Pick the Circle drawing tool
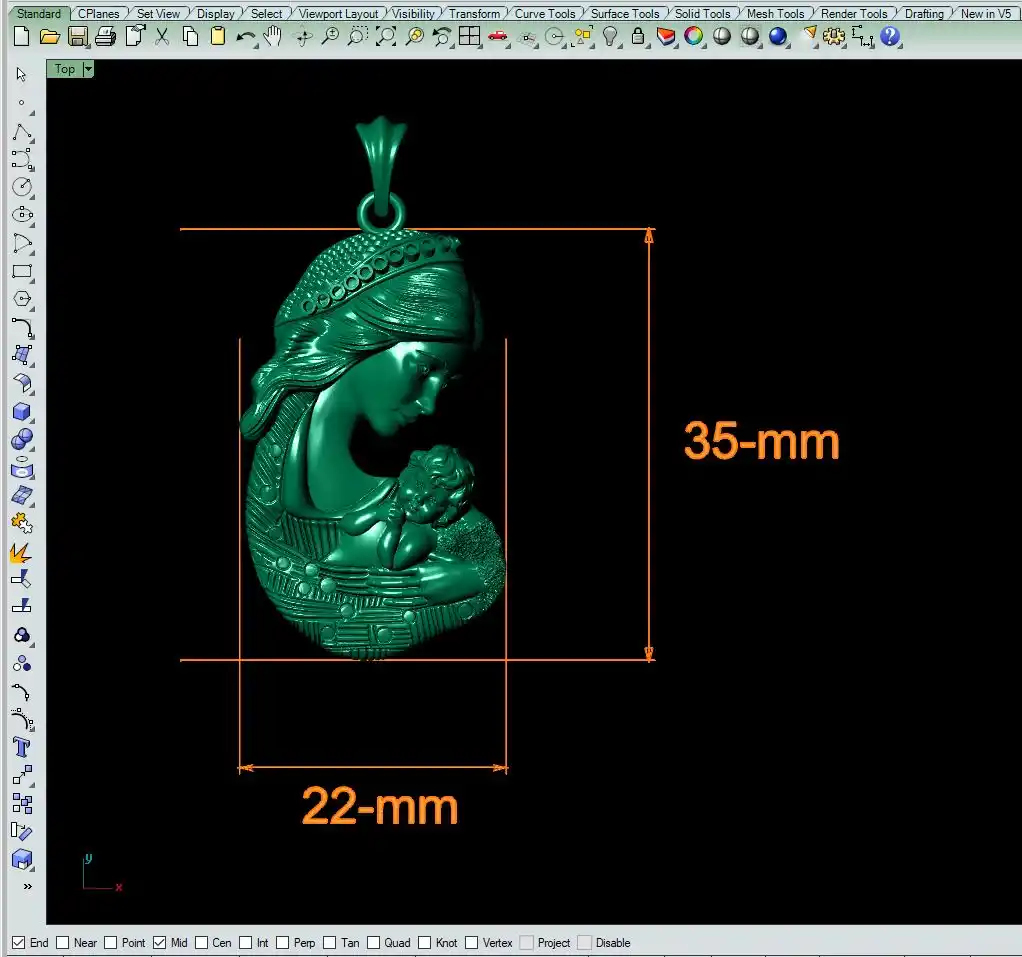The width and height of the screenshot is (1022, 957). pos(22,186)
